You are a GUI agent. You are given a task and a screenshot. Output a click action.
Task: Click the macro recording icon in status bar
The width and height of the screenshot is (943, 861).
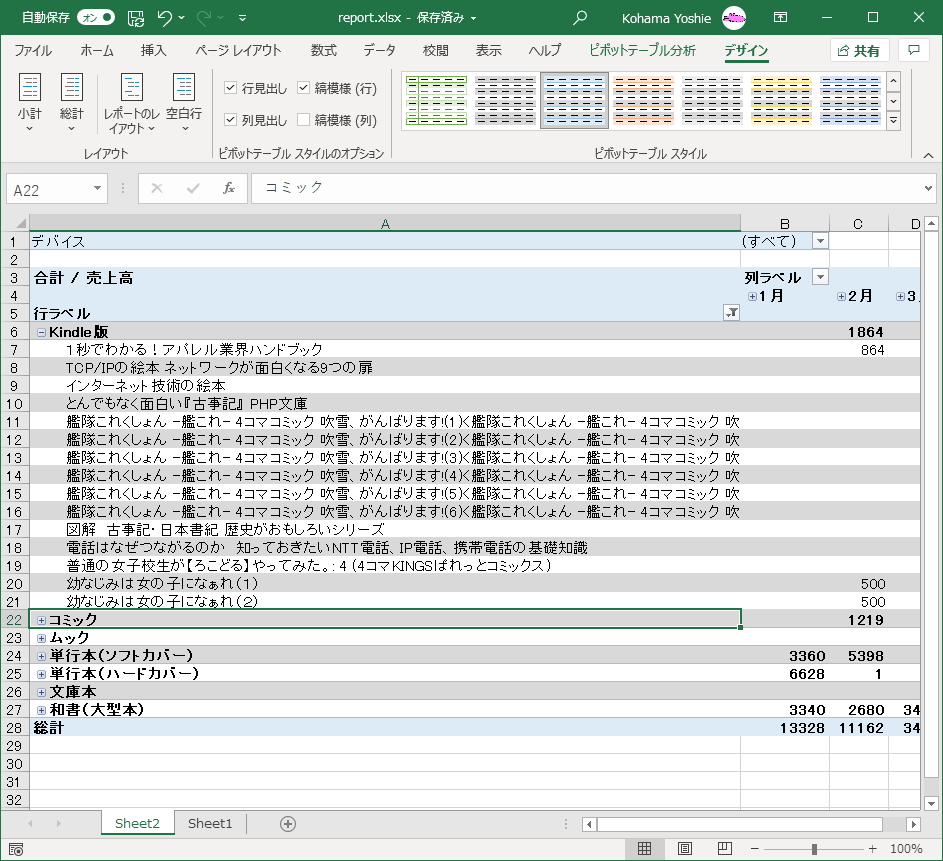click(16, 849)
